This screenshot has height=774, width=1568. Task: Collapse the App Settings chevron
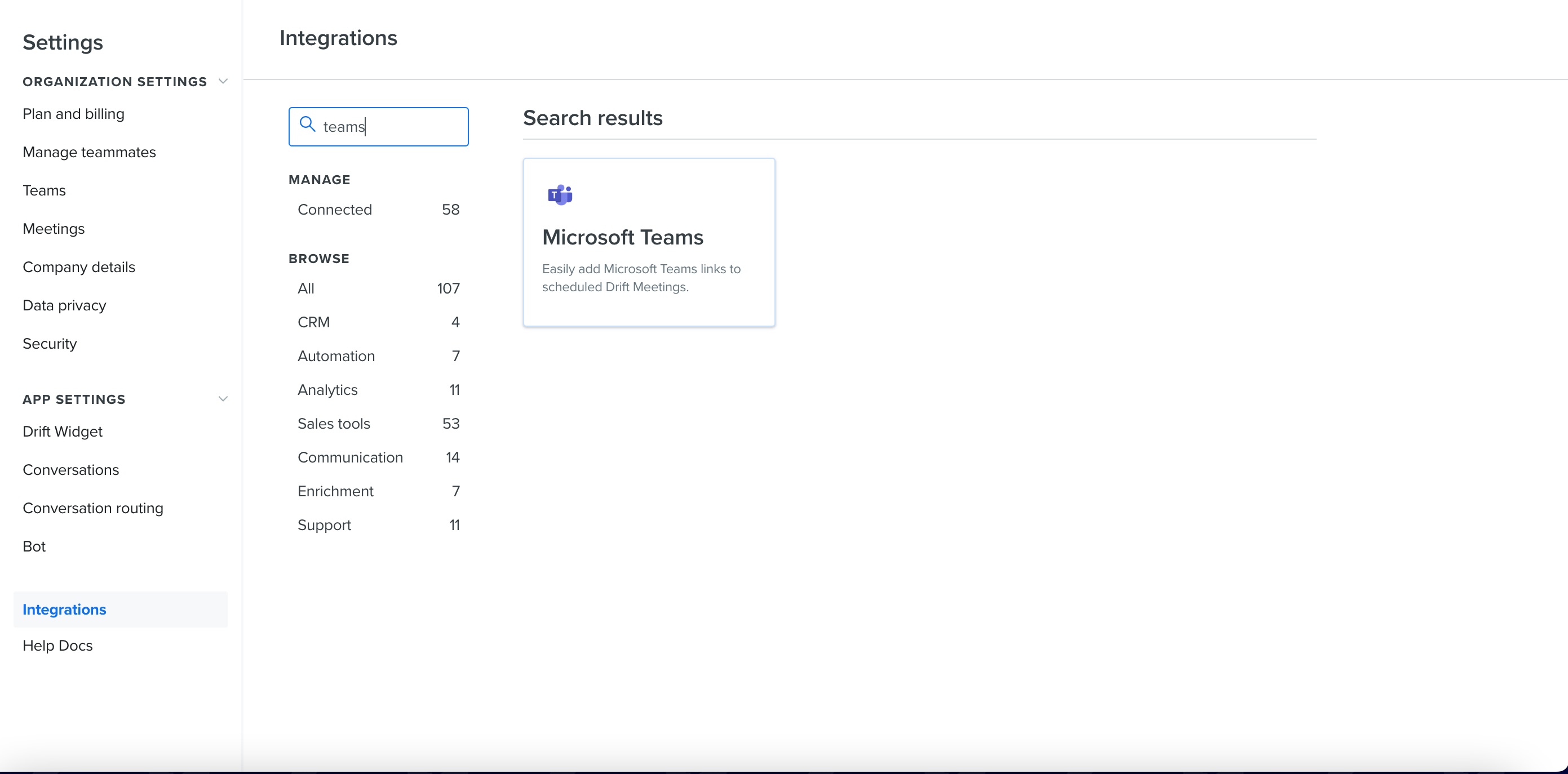[223, 399]
